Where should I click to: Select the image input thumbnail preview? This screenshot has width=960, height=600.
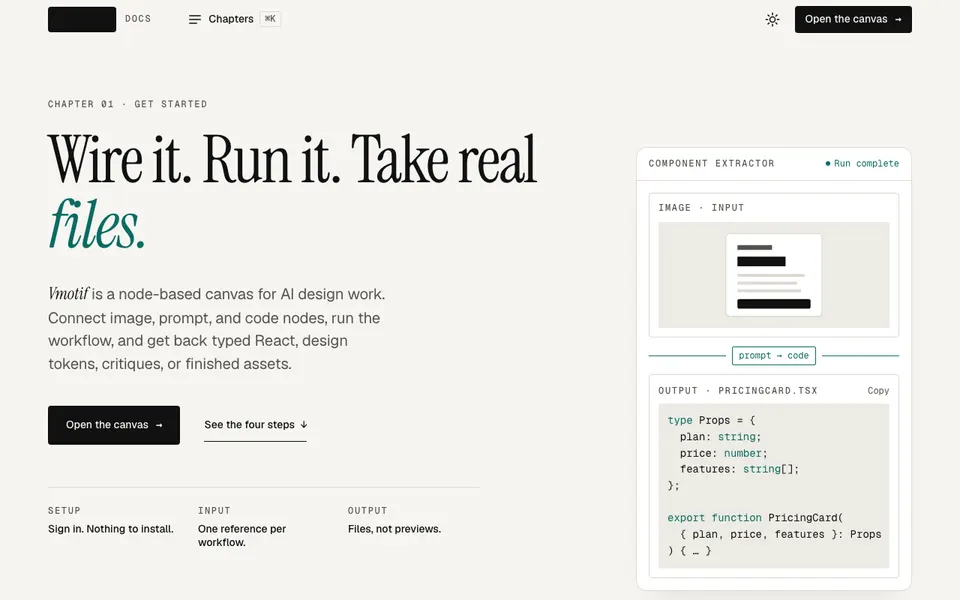(x=774, y=275)
